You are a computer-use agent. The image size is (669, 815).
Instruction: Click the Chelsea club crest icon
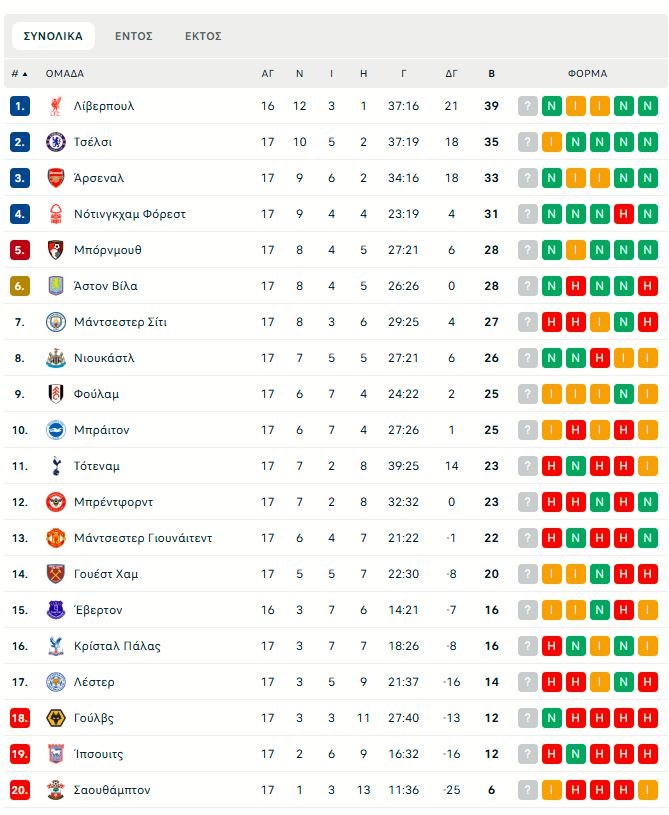coord(55,142)
